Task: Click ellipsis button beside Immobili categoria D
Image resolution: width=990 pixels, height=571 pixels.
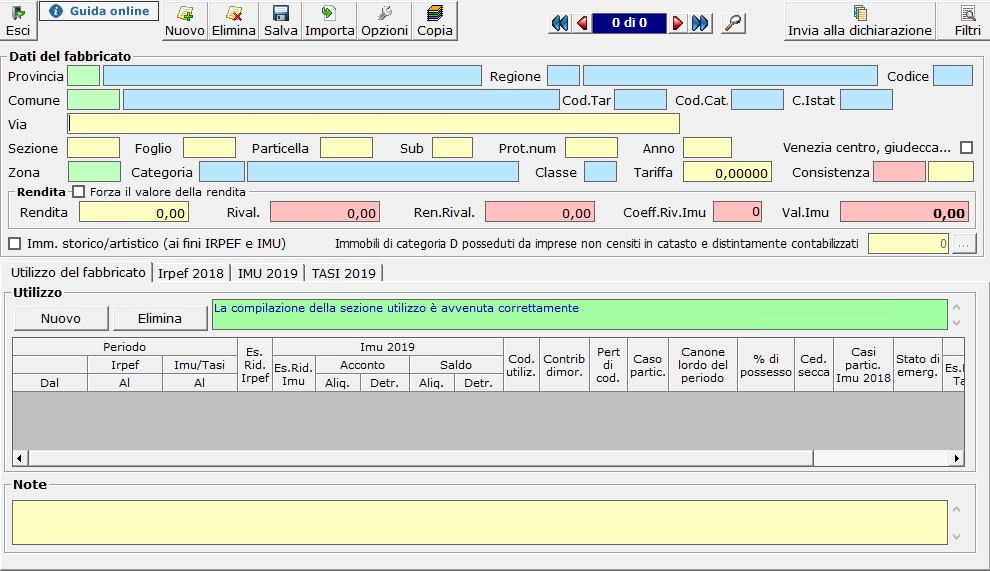Action: click(x=964, y=243)
